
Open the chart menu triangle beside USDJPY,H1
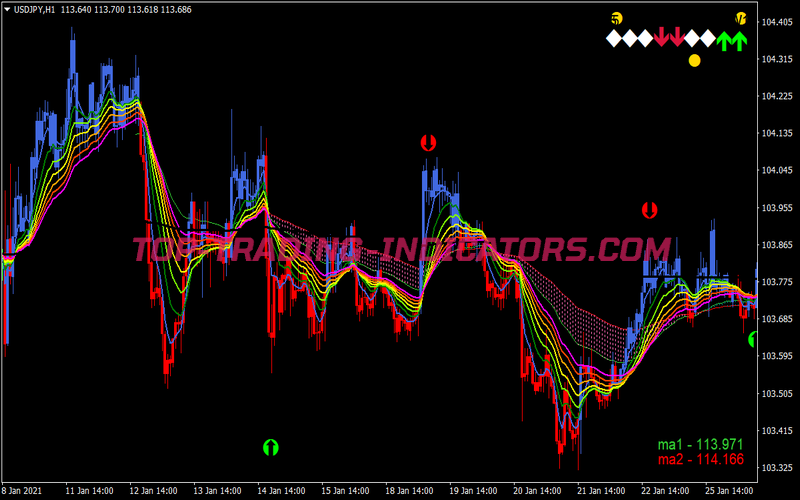pyautogui.click(x=7, y=9)
